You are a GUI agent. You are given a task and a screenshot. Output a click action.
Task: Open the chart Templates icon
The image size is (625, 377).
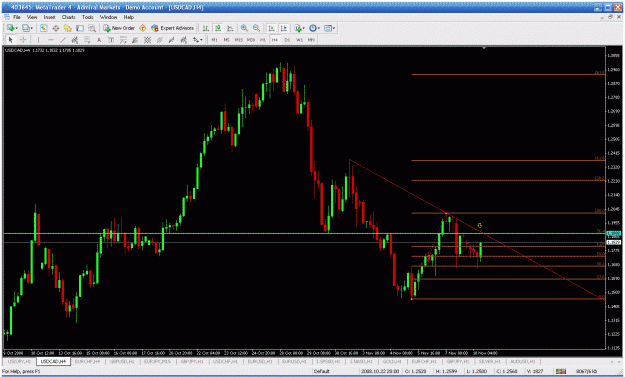point(328,28)
